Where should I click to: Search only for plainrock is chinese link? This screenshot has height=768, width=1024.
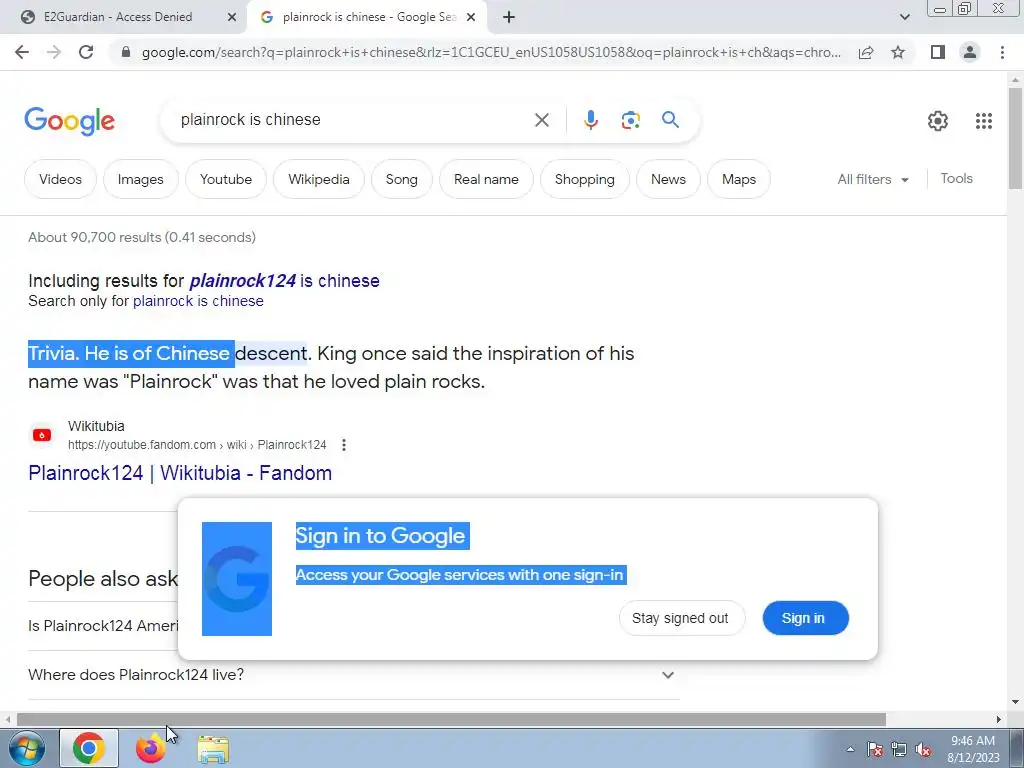point(198,301)
